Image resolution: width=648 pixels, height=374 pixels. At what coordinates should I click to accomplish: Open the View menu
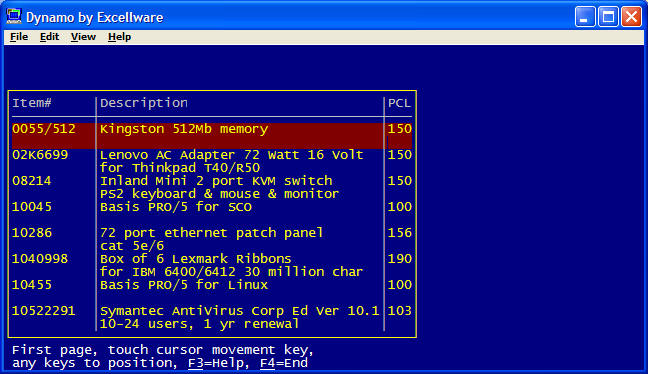(x=83, y=37)
